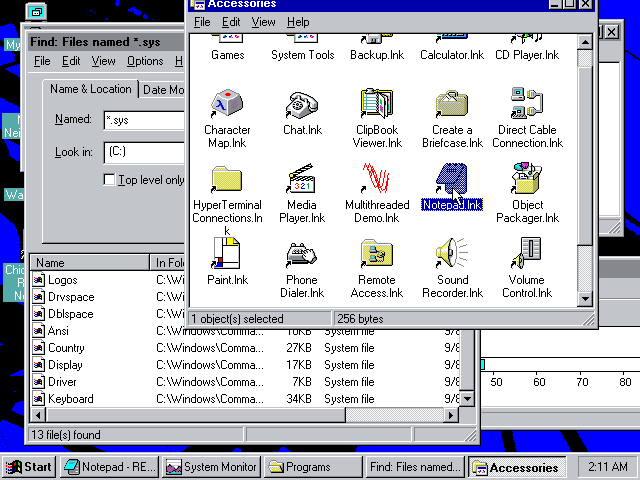Screen dimensions: 640x480
Task: Click the Look in drive field
Action: pos(144,152)
